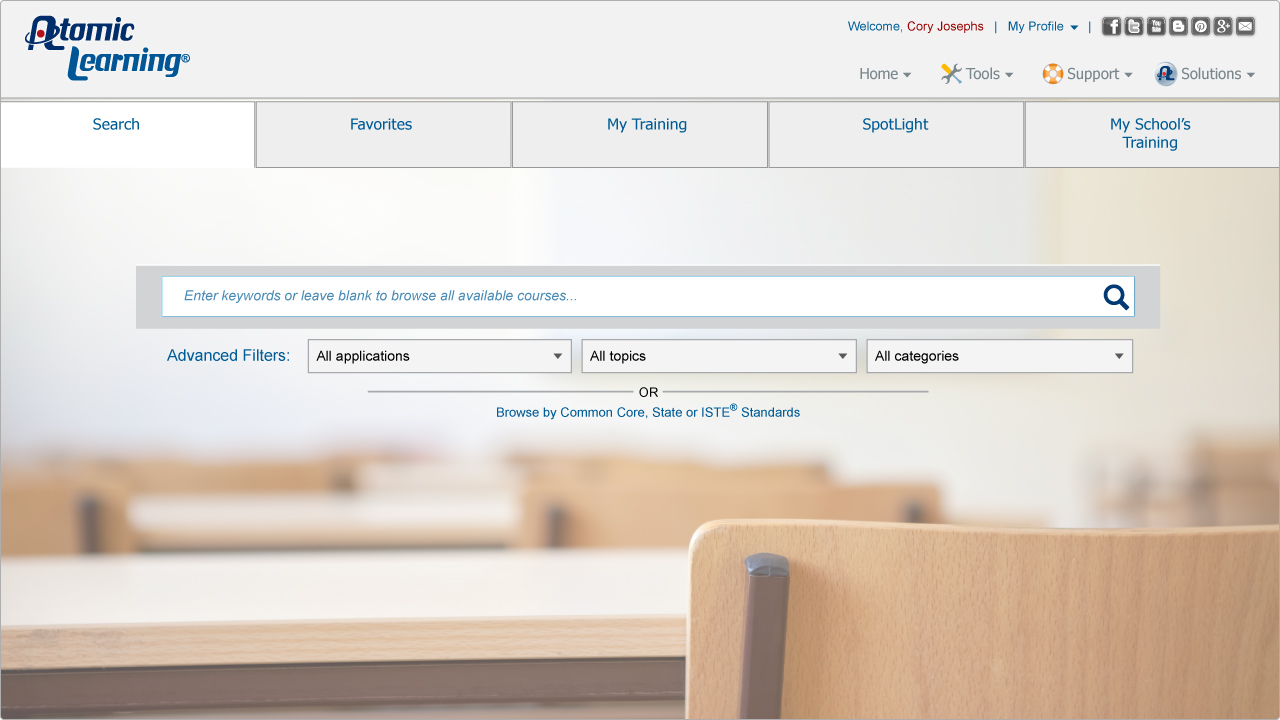
Task: Click the magnifying glass search icon
Action: pyautogui.click(x=1116, y=297)
